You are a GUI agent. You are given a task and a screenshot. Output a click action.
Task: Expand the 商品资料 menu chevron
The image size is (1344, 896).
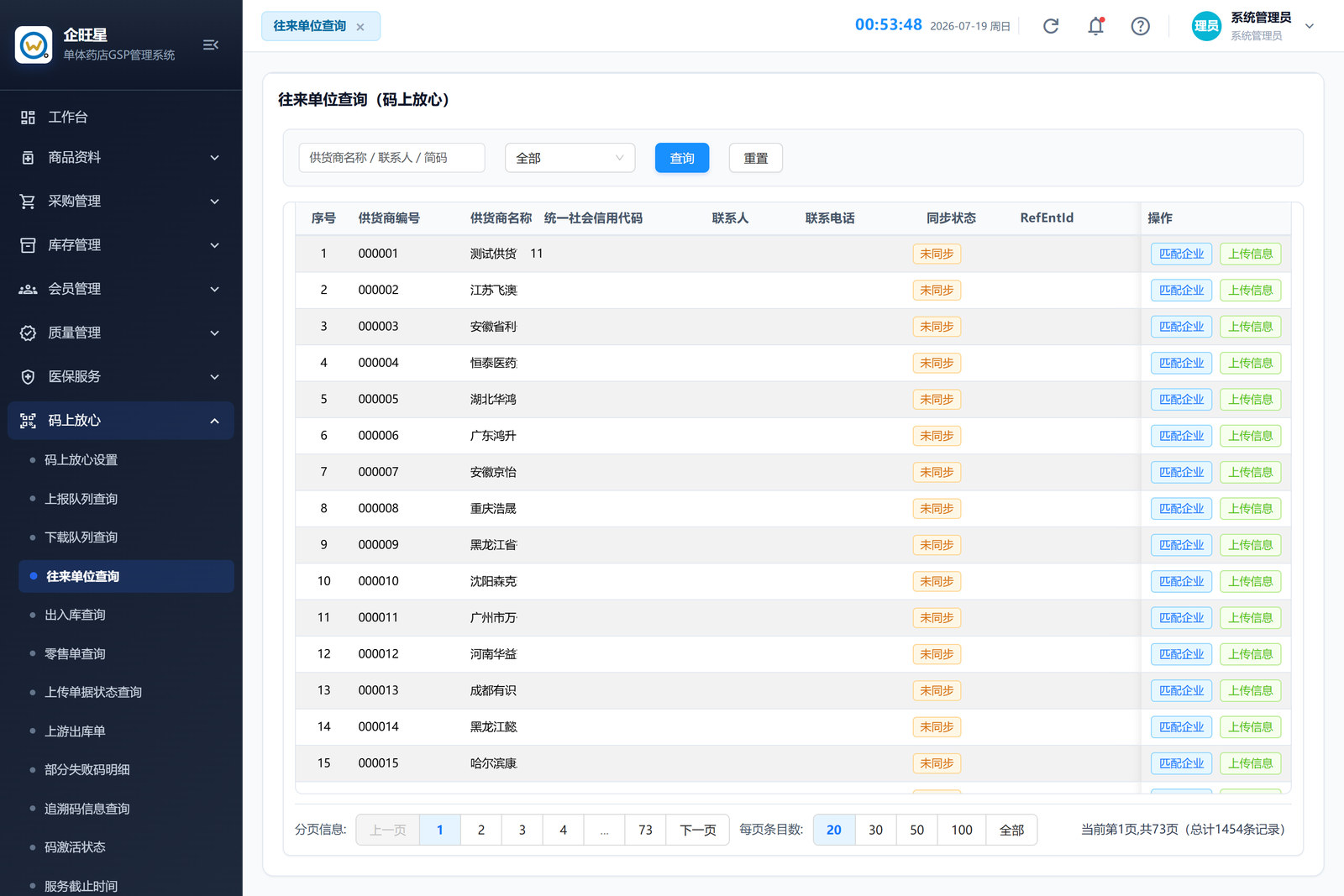(x=214, y=158)
